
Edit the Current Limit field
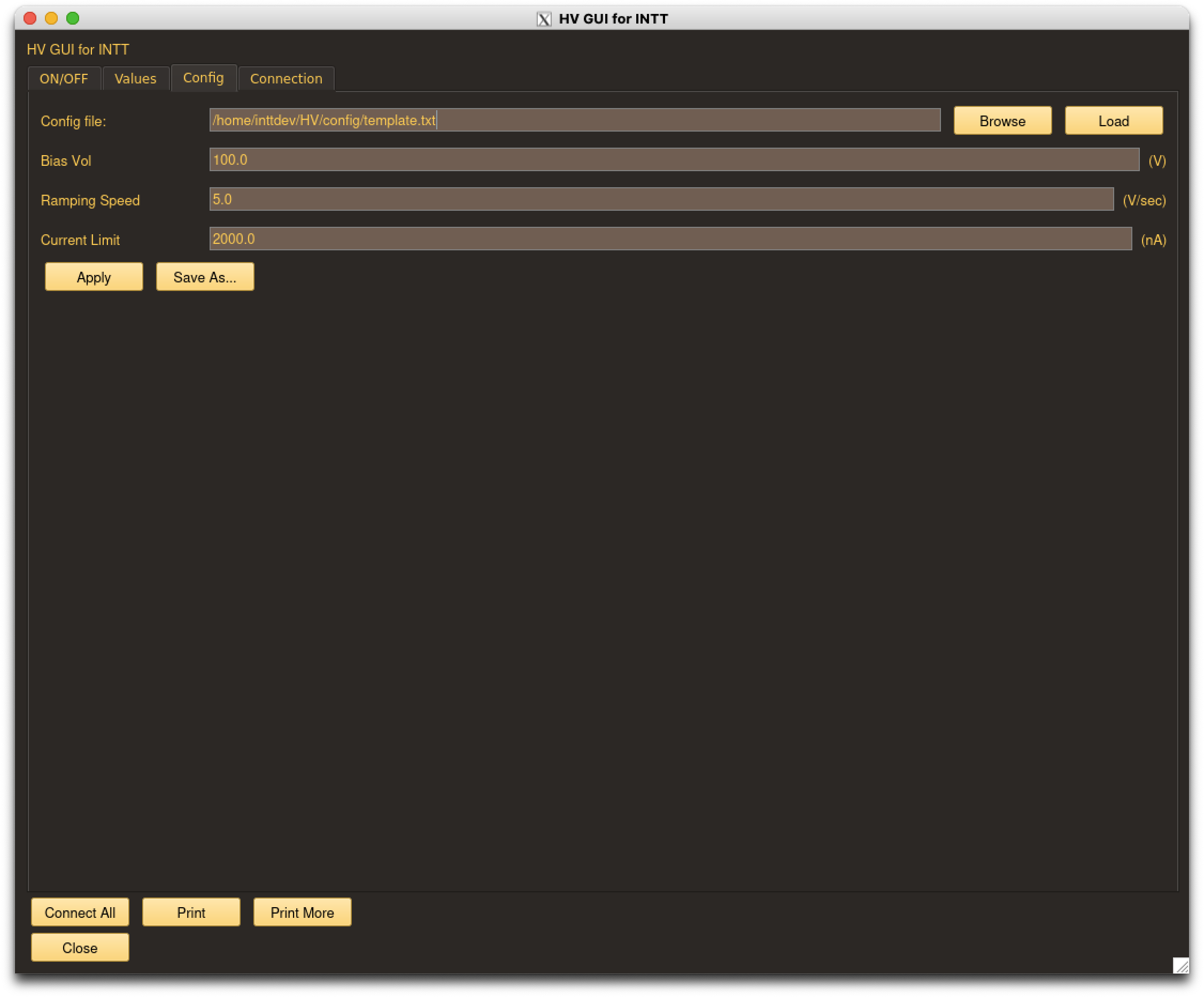[x=670, y=239]
